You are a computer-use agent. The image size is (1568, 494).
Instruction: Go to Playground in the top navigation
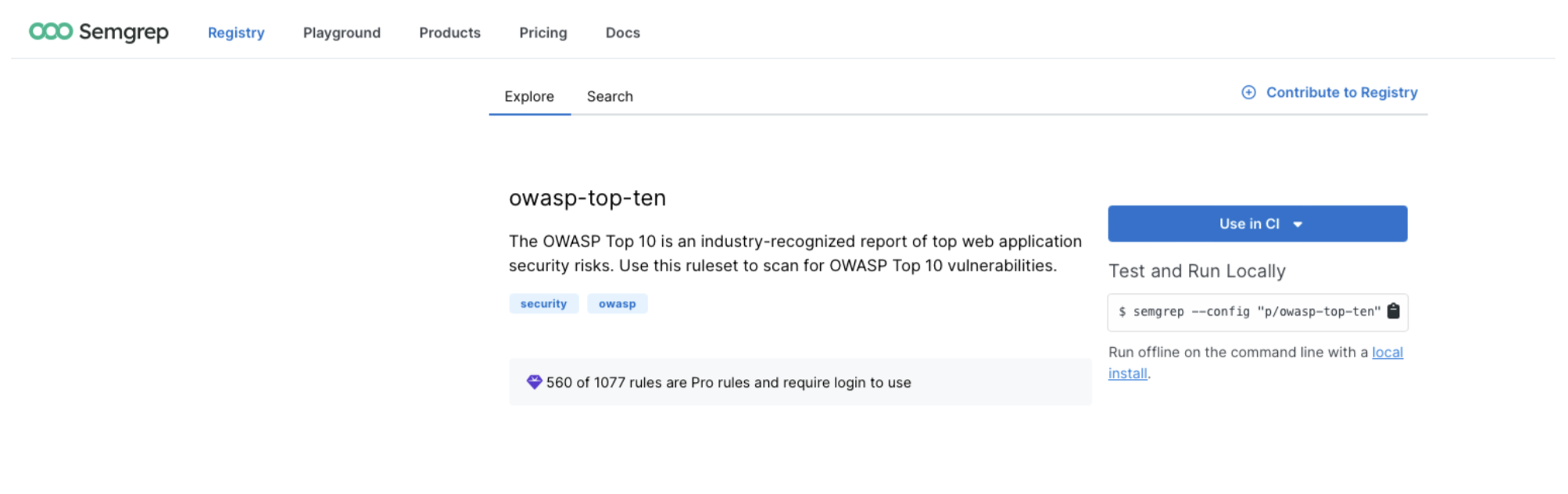coord(342,33)
